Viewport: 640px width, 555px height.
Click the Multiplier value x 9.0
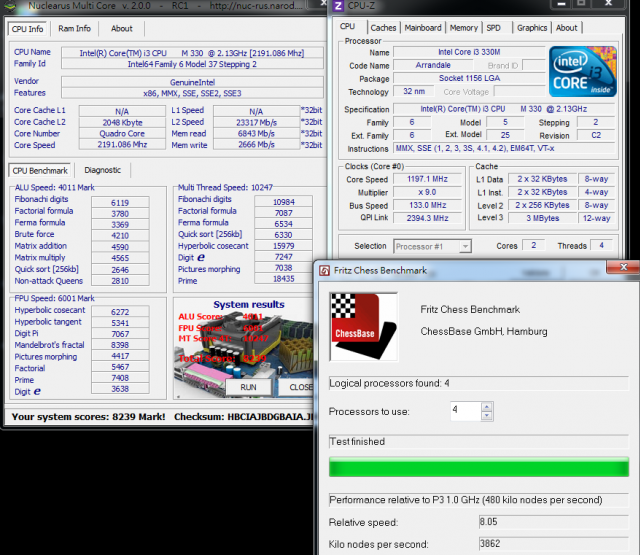[x=427, y=192]
